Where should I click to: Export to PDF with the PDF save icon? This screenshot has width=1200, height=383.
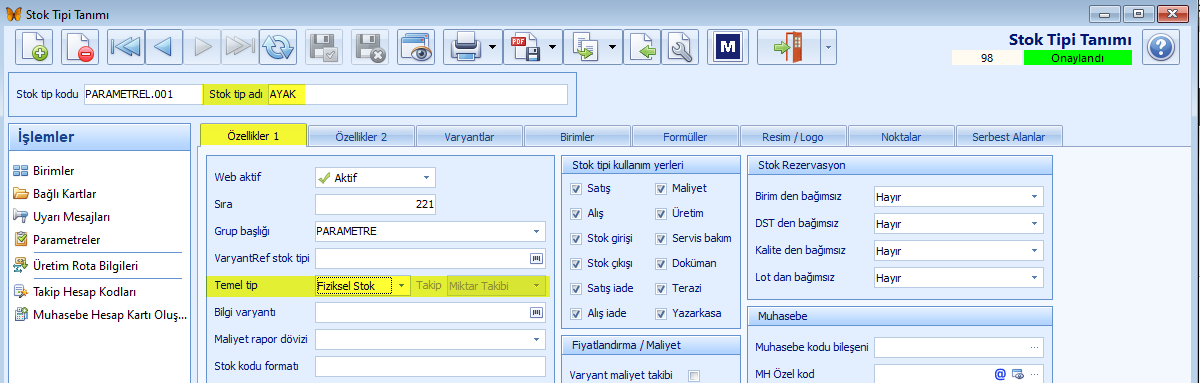524,47
